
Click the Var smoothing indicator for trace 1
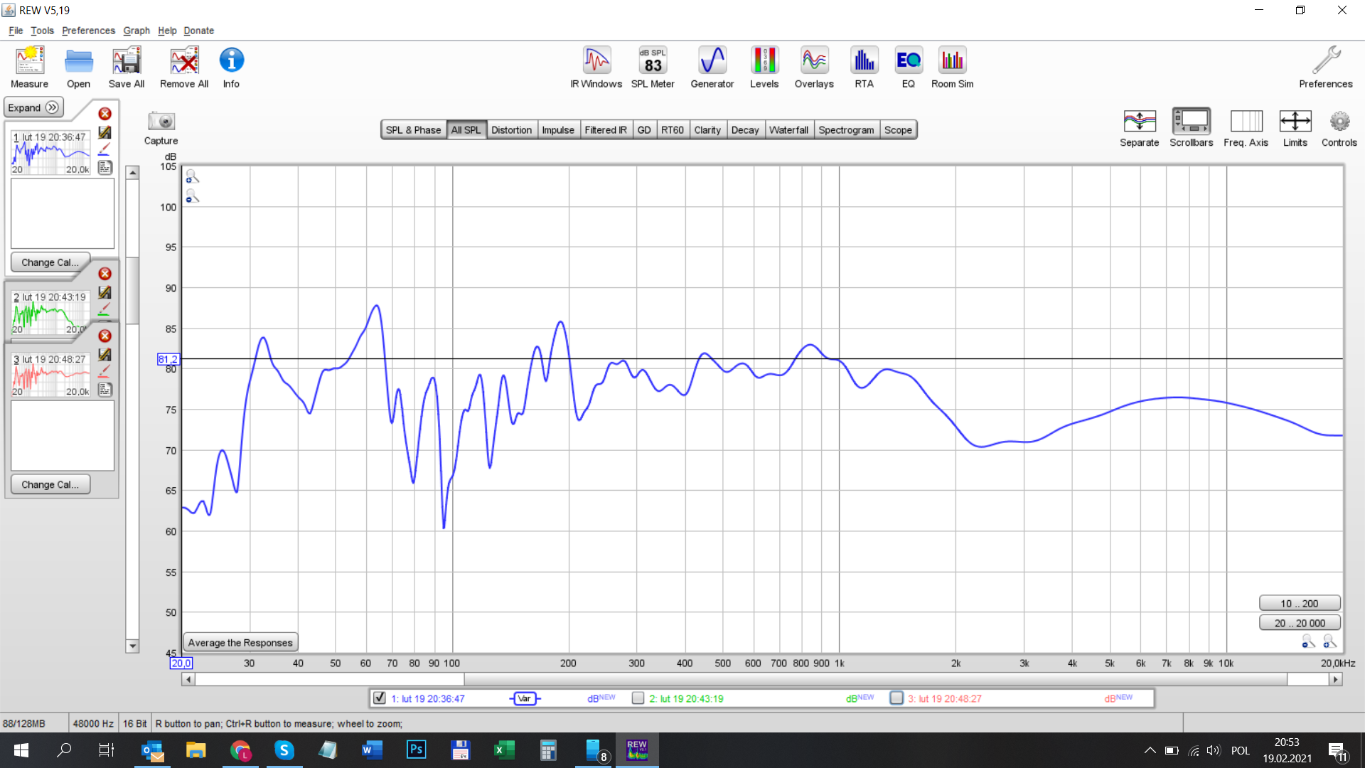pos(524,698)
